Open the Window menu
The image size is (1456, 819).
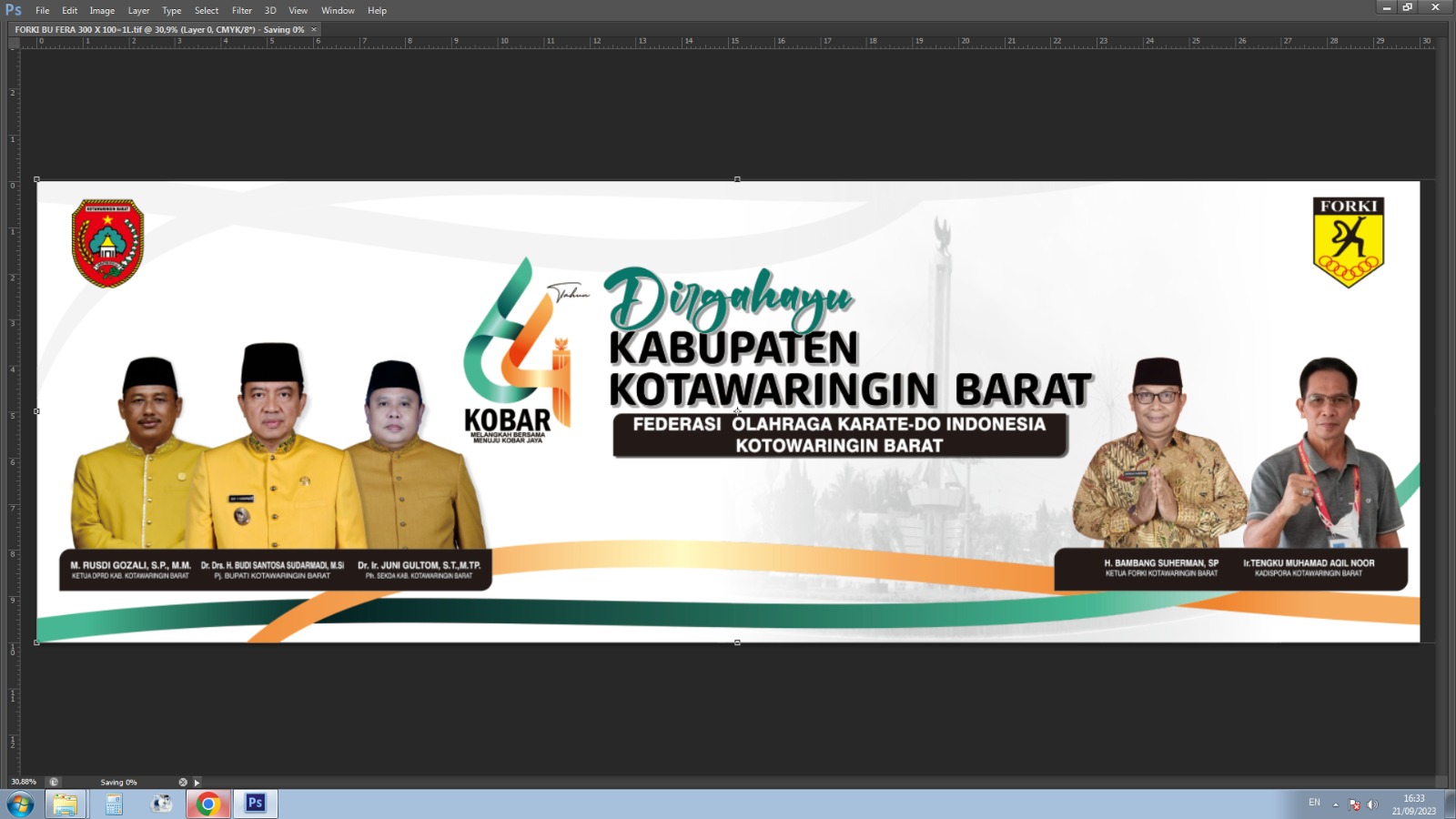pos(338,11)
